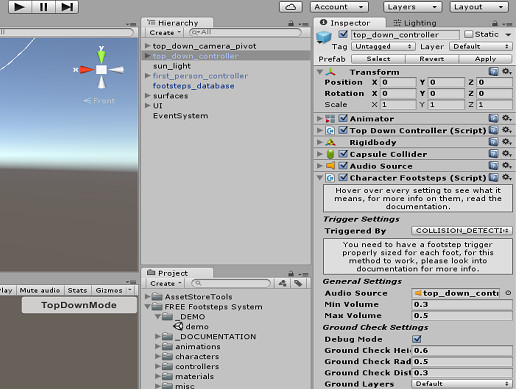Viewport: 516px width, 389px height.
Task: Open the Layers dropdown
Action: pos(413,7)
